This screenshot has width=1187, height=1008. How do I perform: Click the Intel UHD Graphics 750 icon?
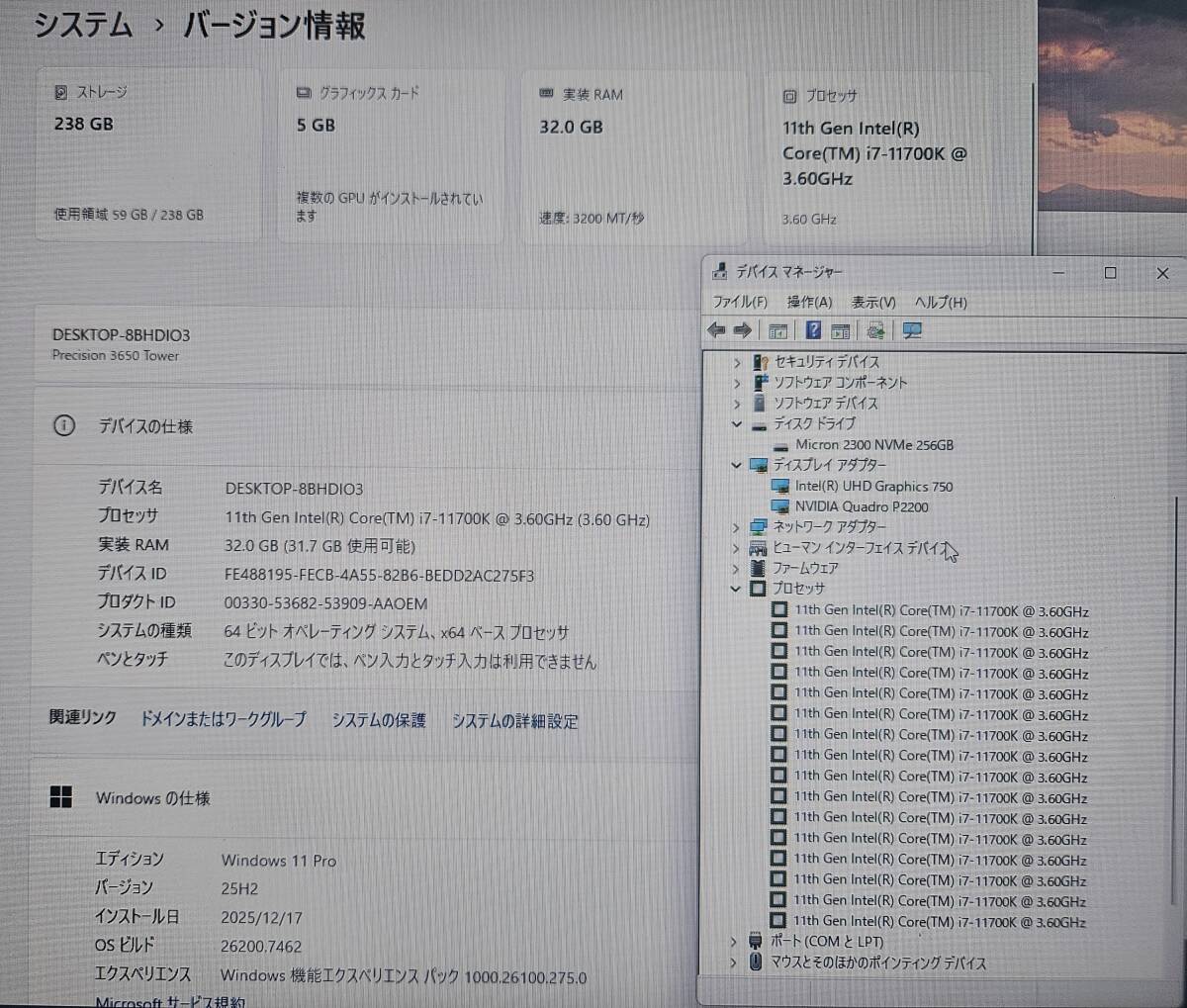[x=780, y=486]
